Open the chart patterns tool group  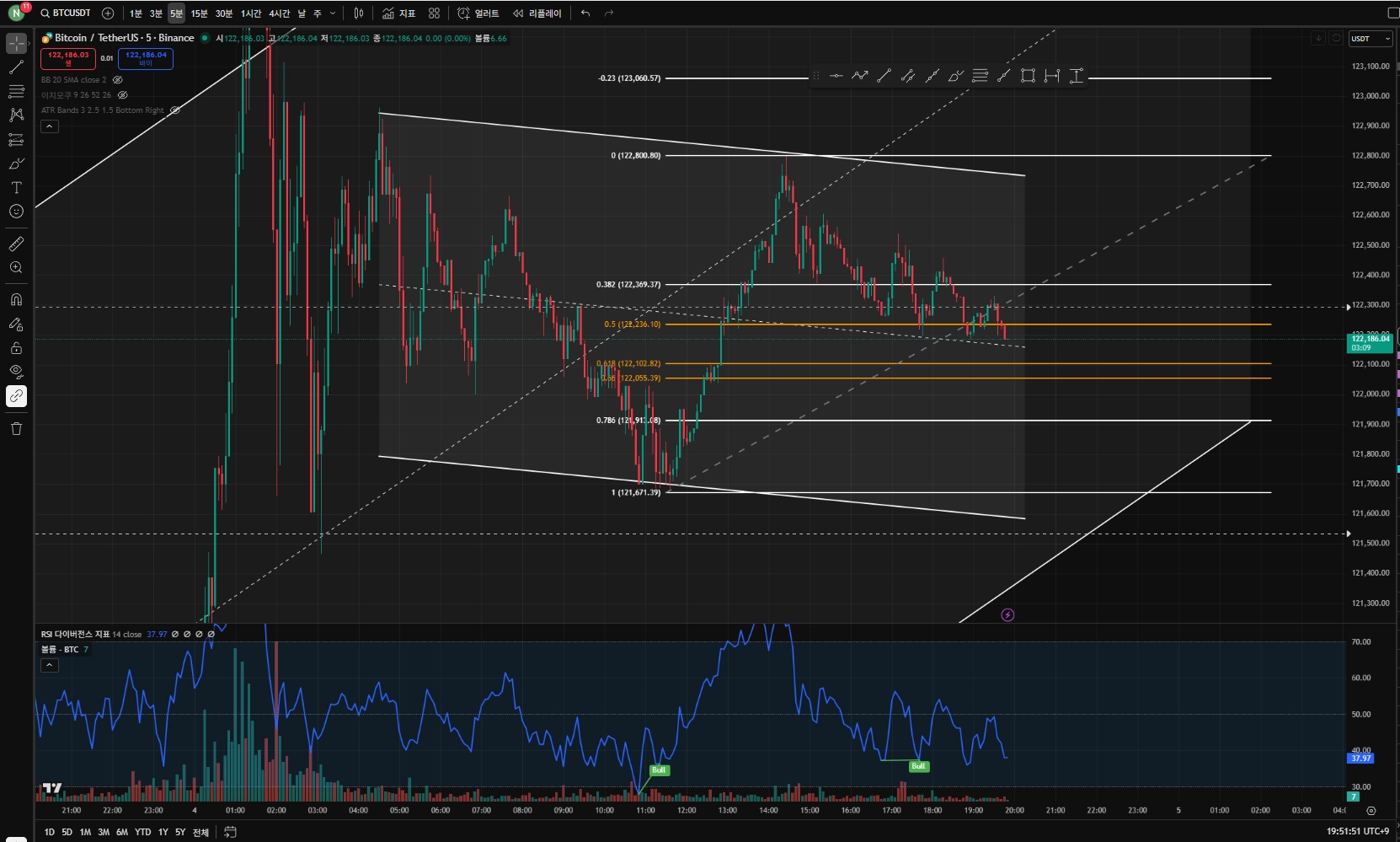[16, 115]
